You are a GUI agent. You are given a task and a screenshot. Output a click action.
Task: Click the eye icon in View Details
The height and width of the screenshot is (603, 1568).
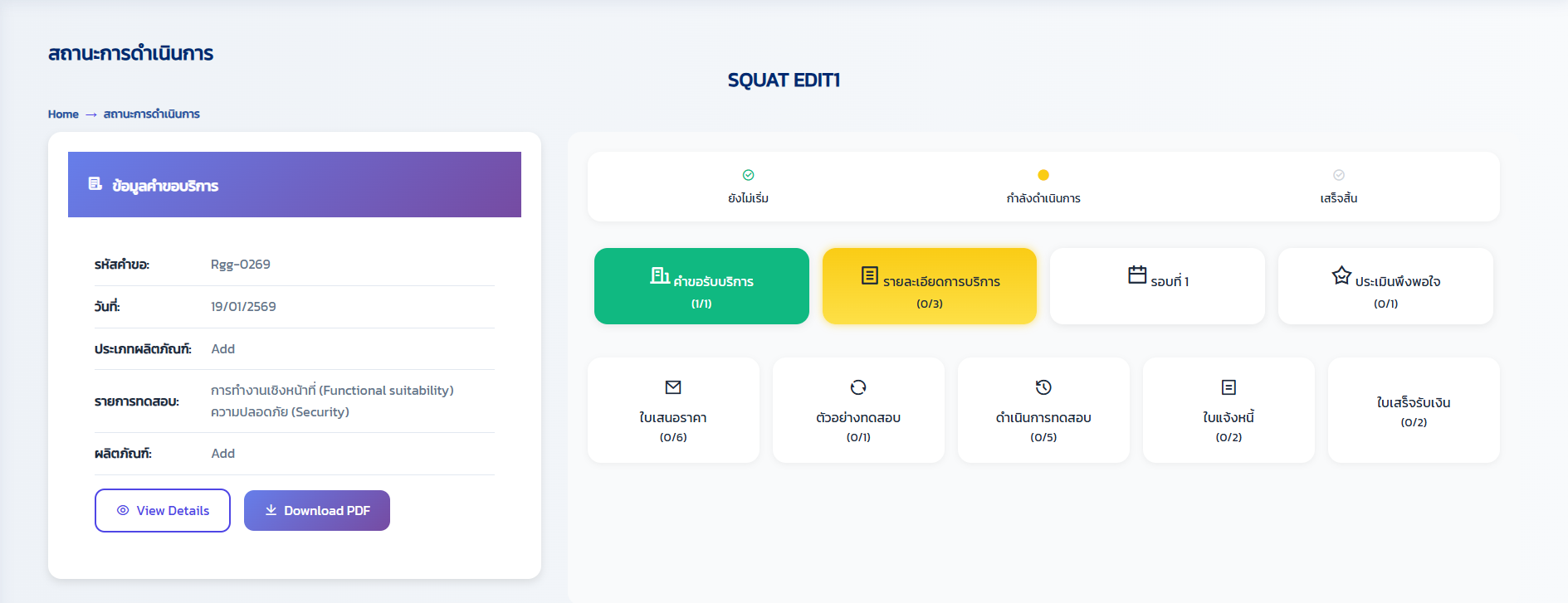(x=123, y=511)
